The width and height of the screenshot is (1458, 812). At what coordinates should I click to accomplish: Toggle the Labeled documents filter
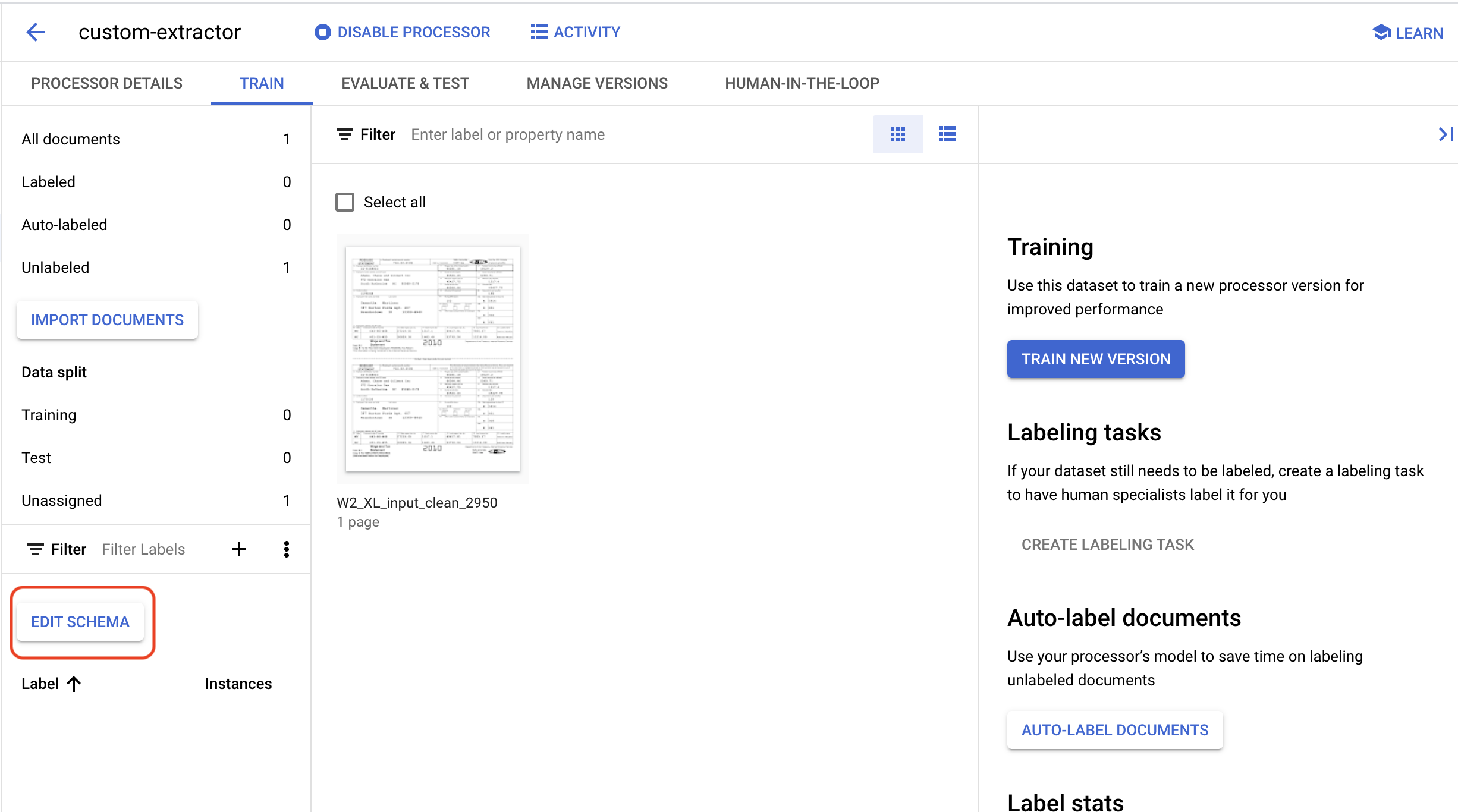(x=48, y=181)
